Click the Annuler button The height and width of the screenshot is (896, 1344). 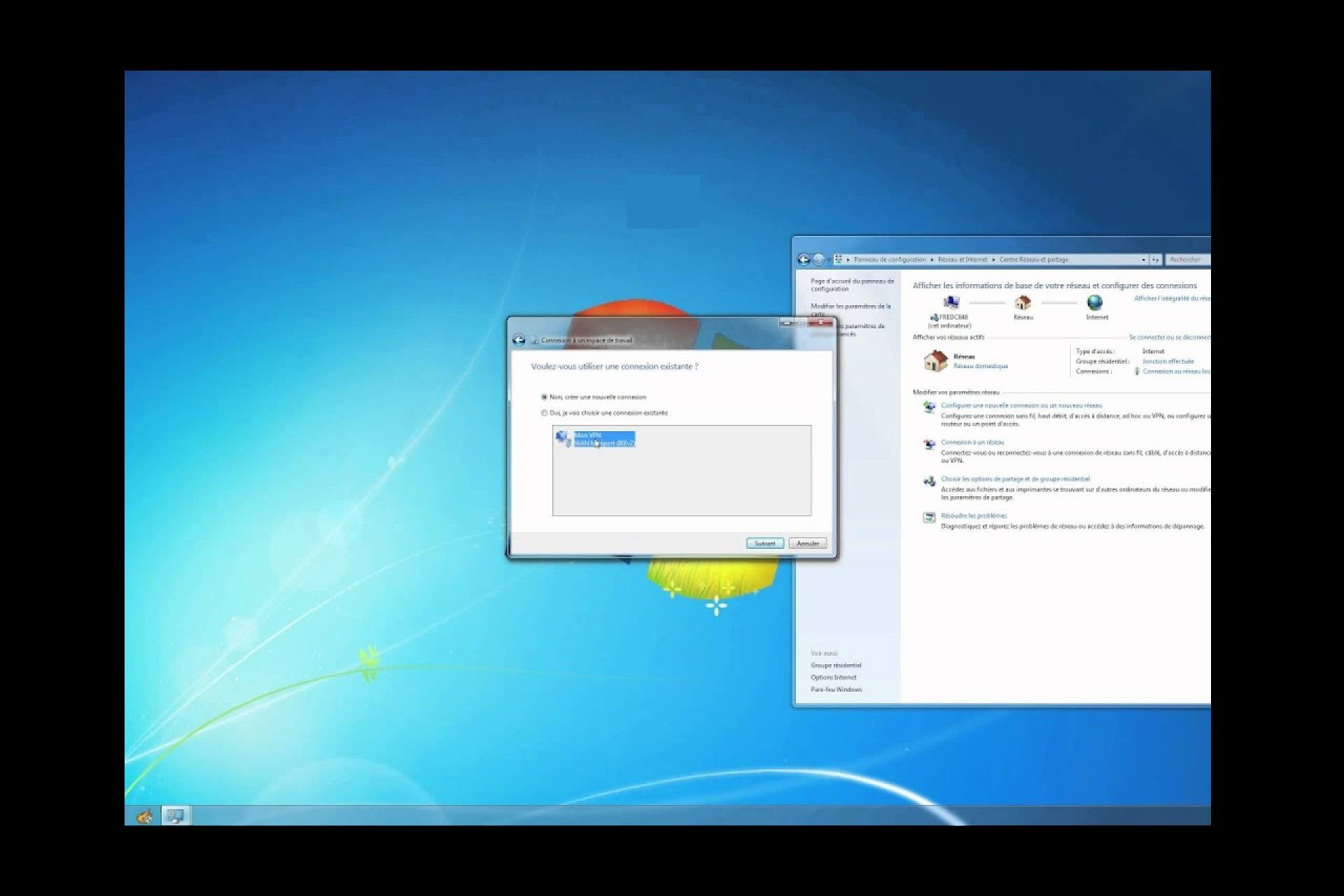(x=808, y=543)
